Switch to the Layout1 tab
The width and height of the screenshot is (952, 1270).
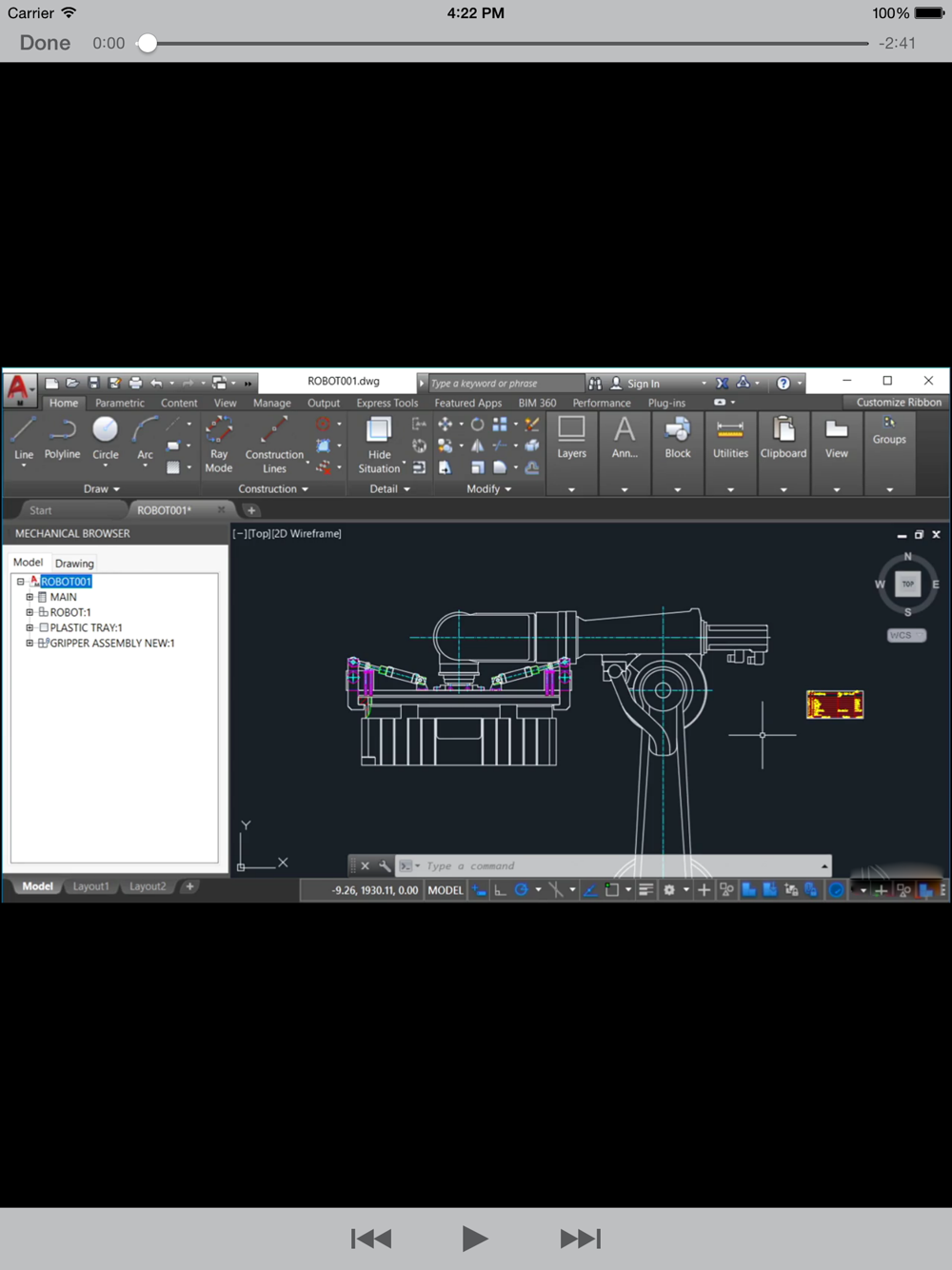tap(91, 886)
